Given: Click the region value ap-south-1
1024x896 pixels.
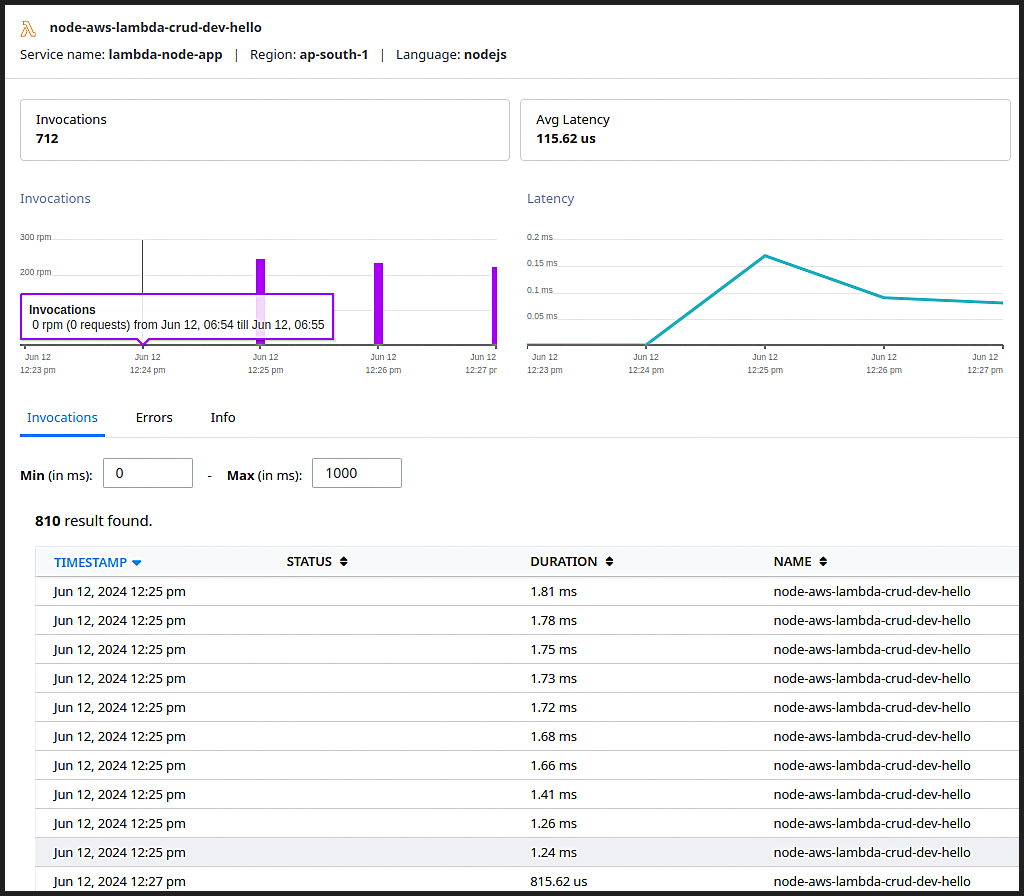Looking at the screenshot, I should coord(334,55).
